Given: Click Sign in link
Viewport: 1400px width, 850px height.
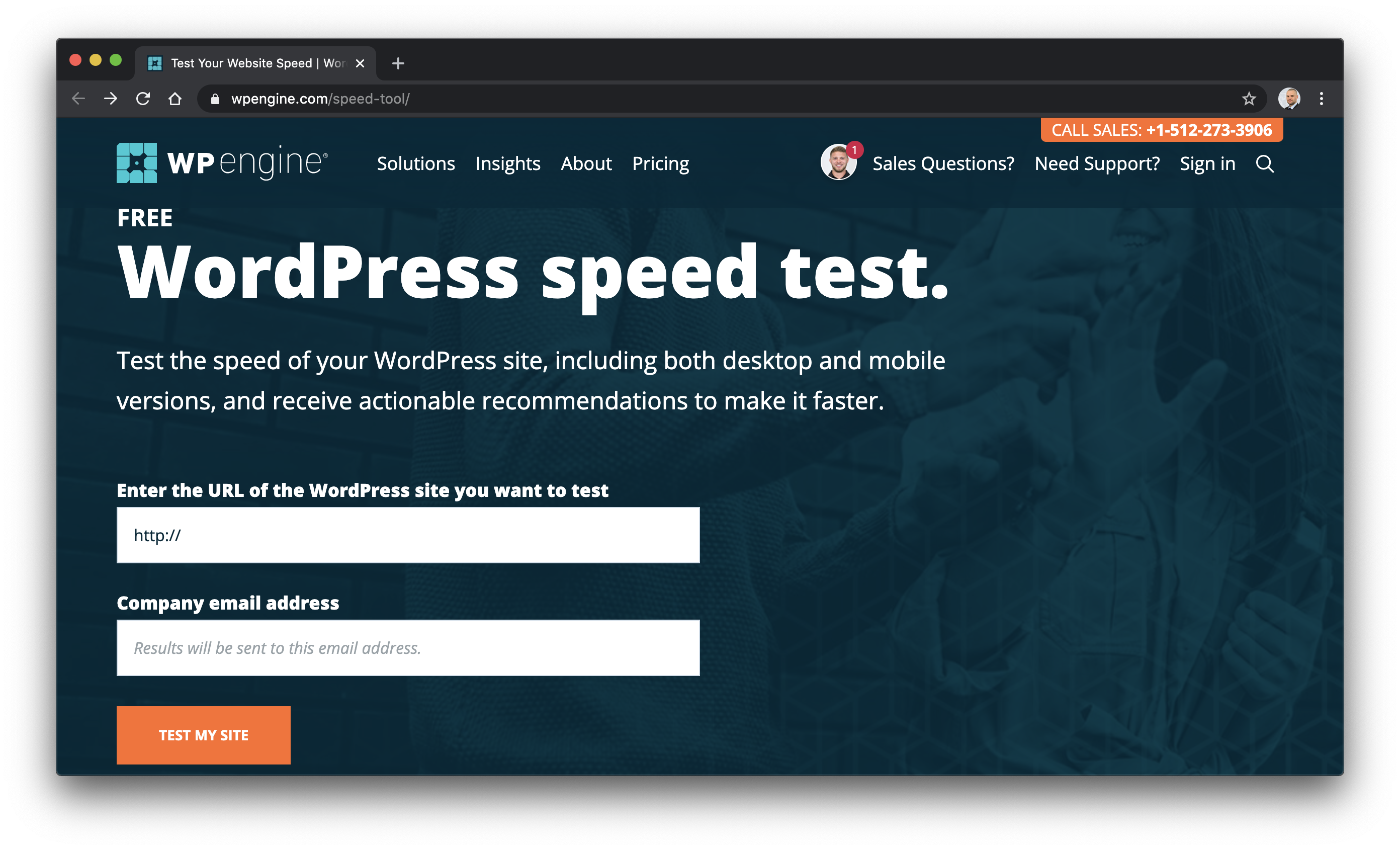Looking at the screenshot, I should tap(1207, 163).
